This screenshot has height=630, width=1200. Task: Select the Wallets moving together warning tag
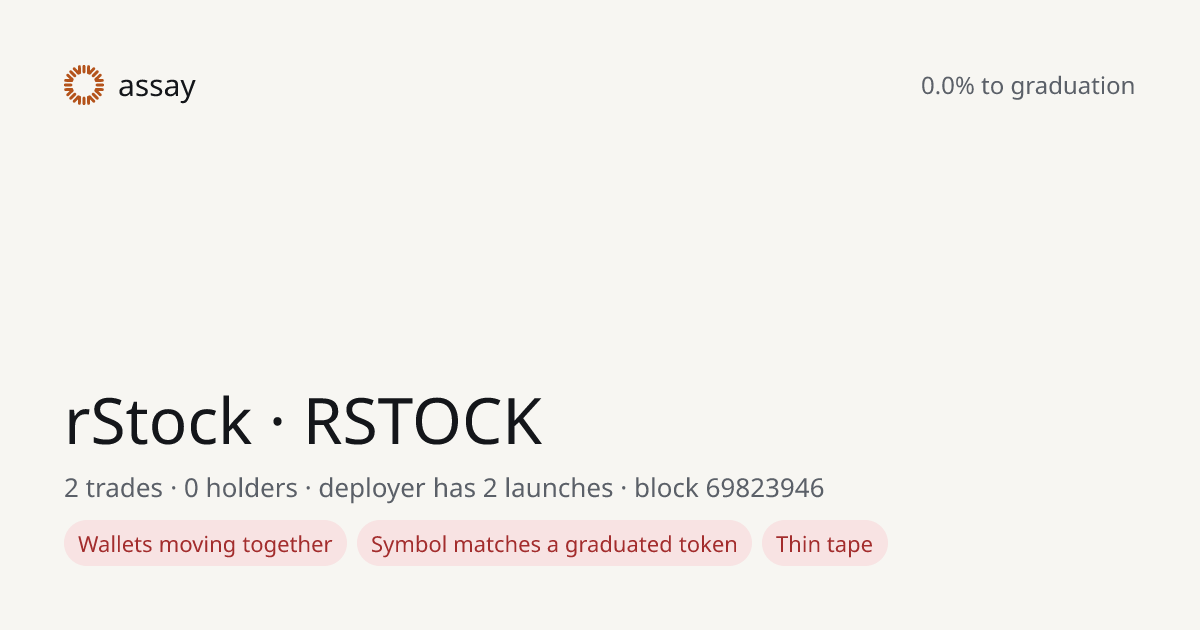click(x=205, y=544)
